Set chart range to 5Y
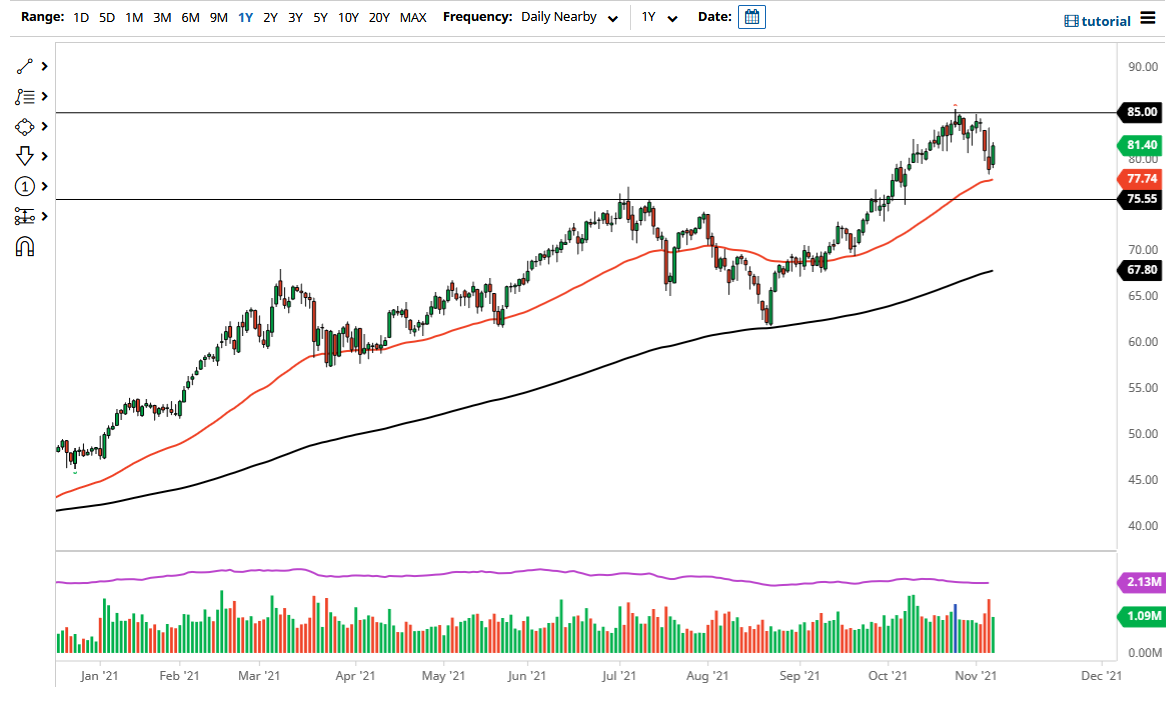This screenshot has height=706, width=1172. click(320, 17)
